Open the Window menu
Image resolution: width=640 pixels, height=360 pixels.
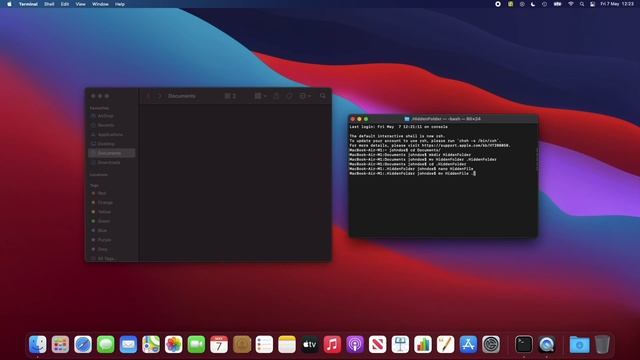[100, 4]
